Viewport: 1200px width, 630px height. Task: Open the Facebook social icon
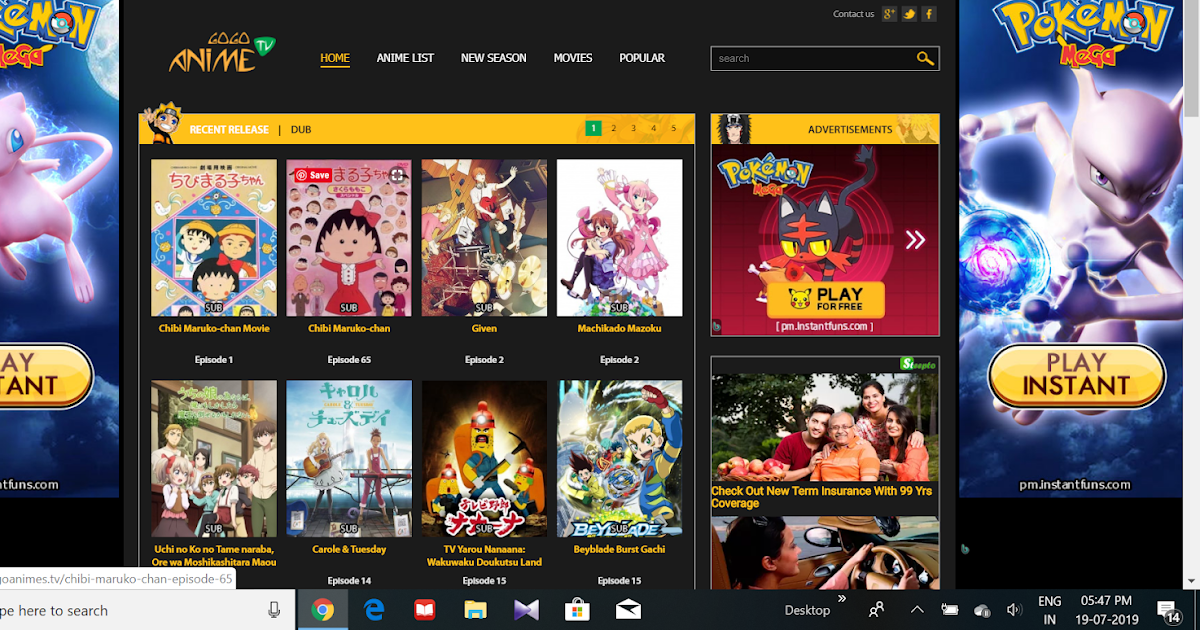coord(929,14)
